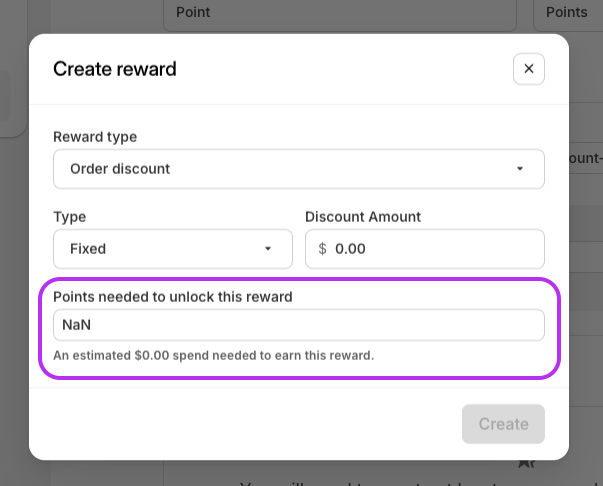Open the Reward type dropdown
Viewport: 603px width, 486px height.
(x=298, y=169)
